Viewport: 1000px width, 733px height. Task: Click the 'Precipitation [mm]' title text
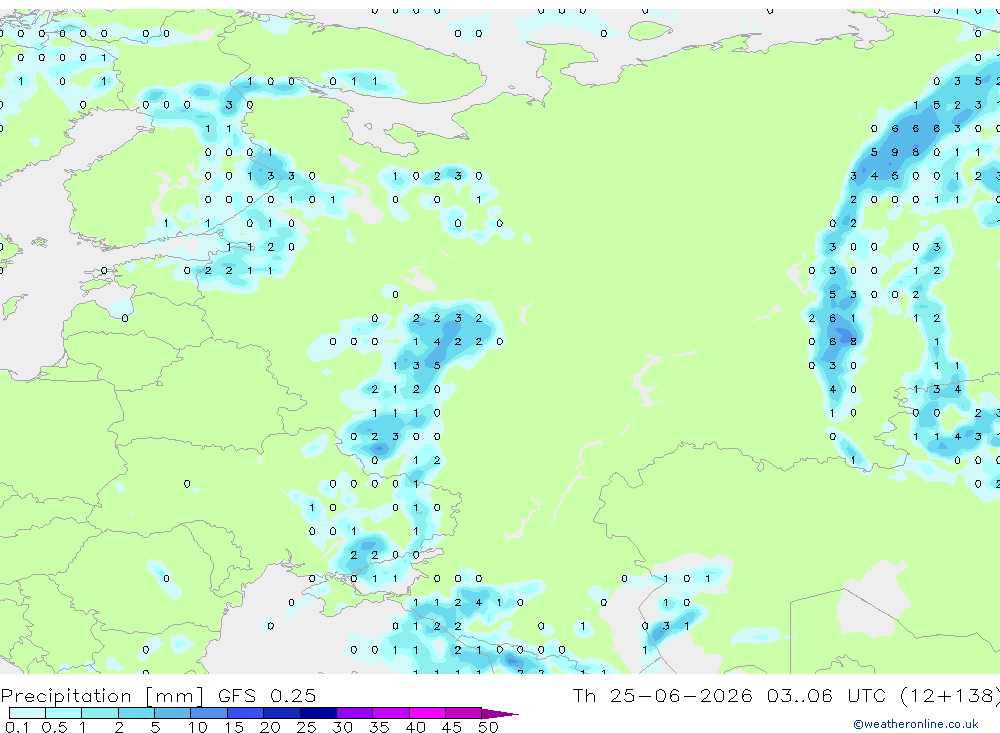[x=102, y=695]
